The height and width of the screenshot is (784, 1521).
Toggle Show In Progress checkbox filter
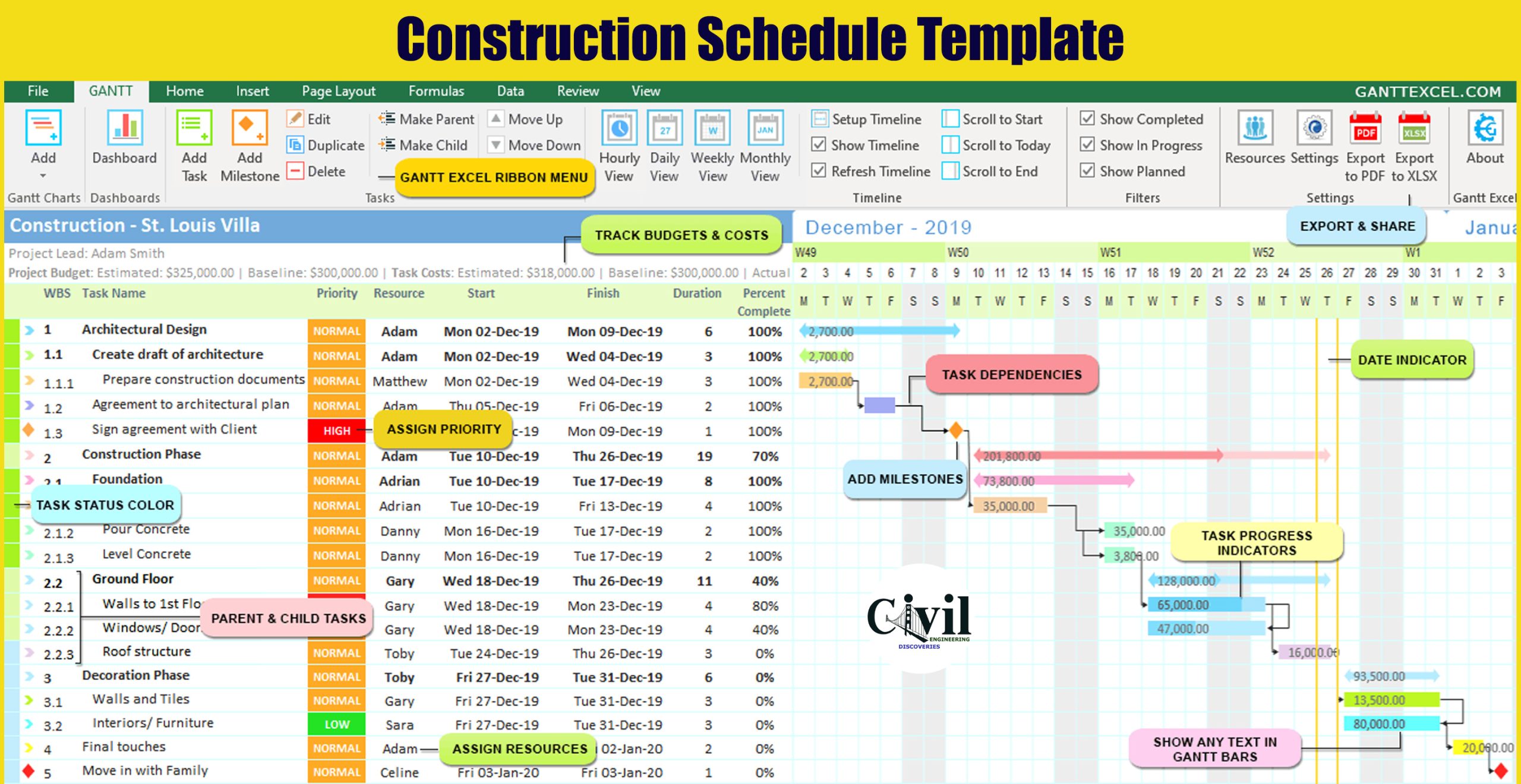tap(1085, 146)
